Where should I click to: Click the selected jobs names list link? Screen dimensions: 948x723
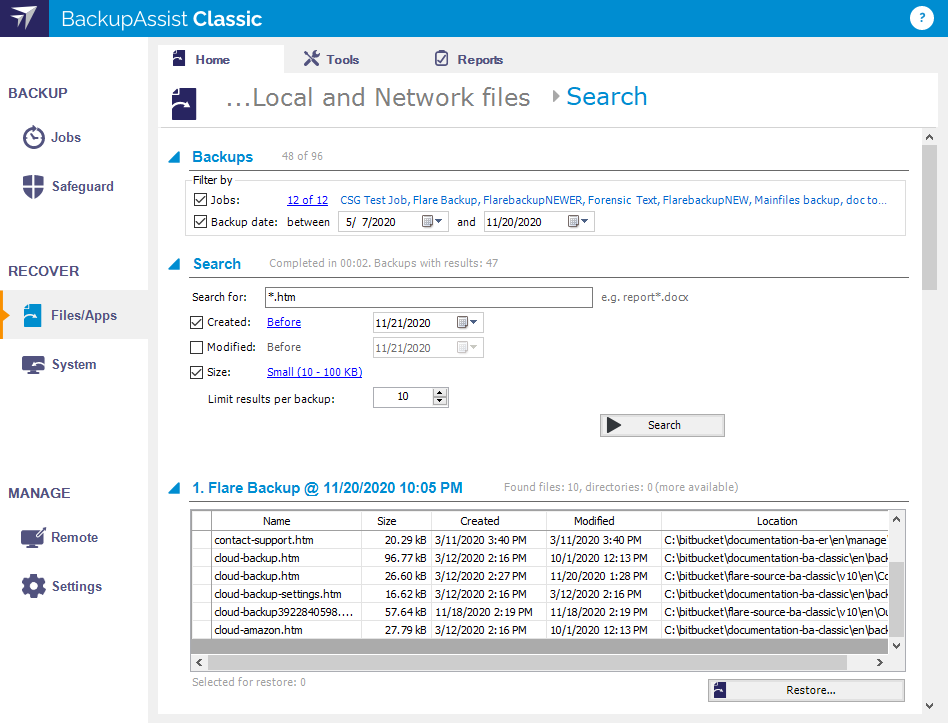click(x=613, y=200)
